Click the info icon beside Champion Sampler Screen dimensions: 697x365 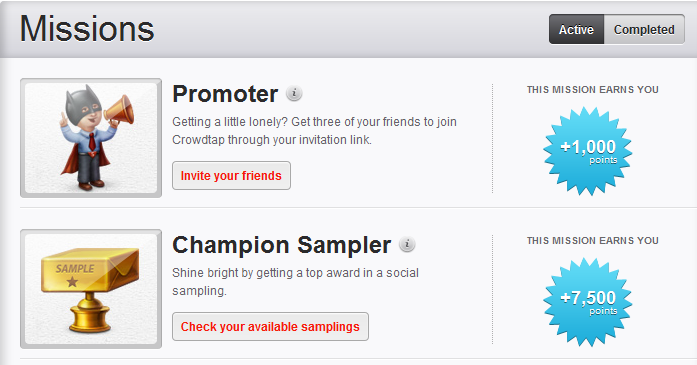click(x=407, y=244)
